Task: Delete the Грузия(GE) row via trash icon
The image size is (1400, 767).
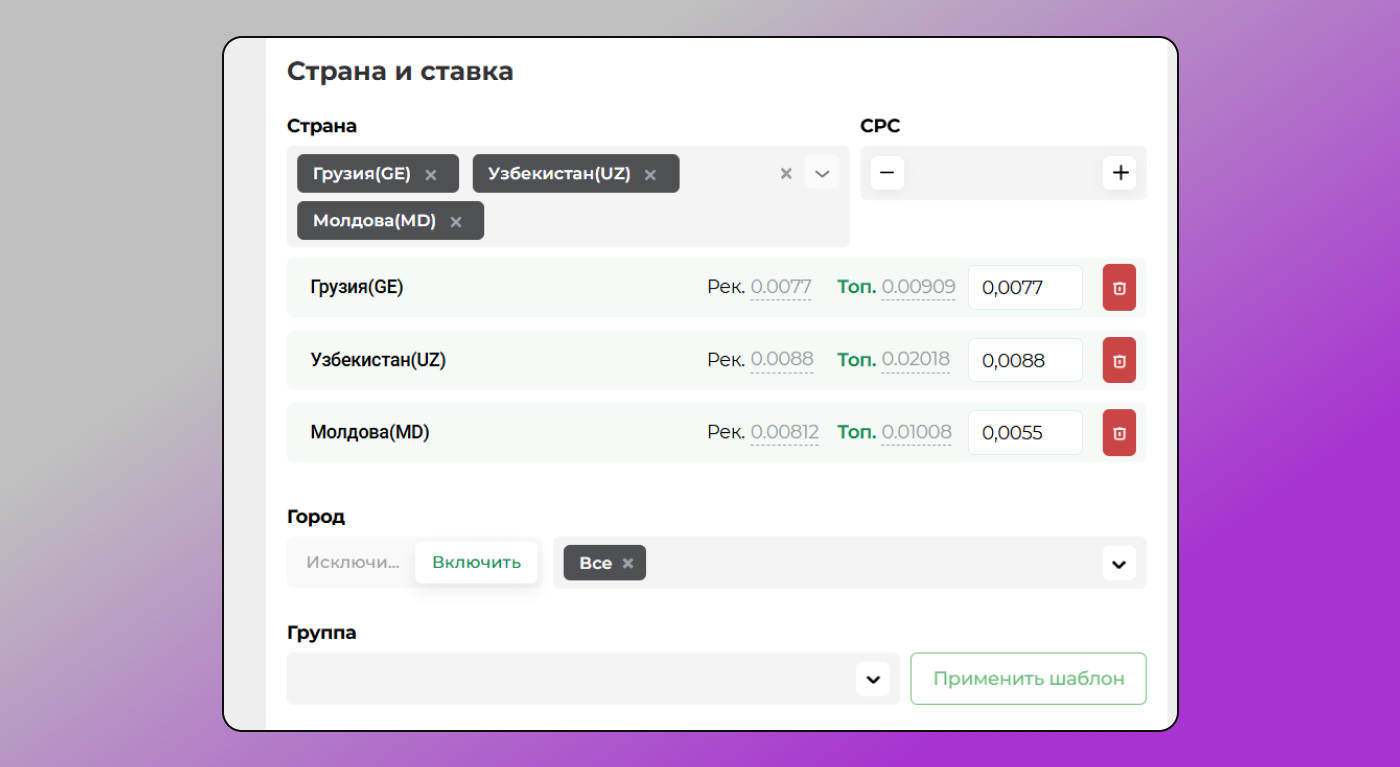Action: [x=1118, y=287]
